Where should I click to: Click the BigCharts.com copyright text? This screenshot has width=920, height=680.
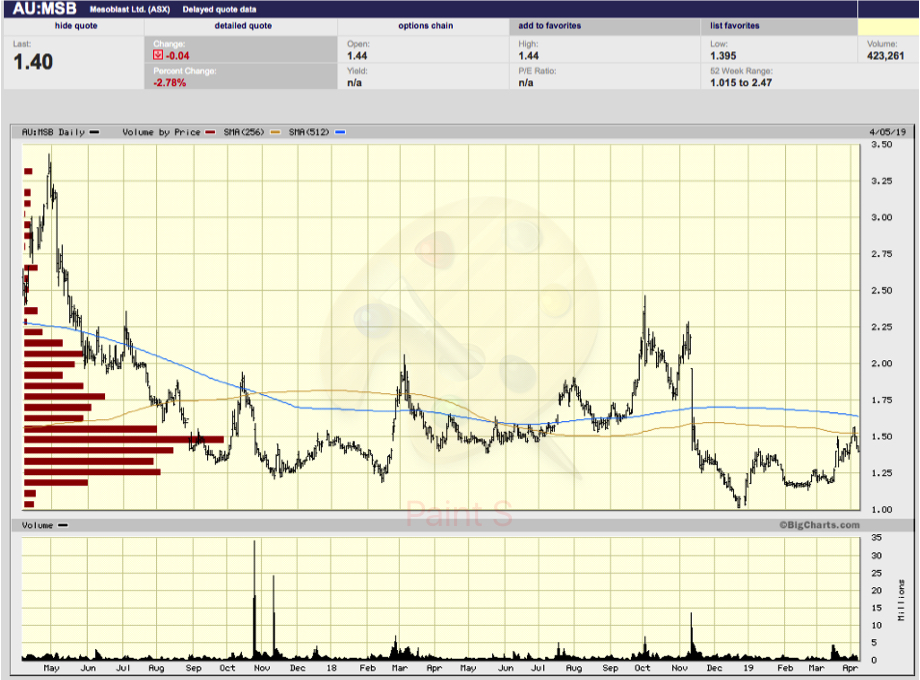click(819, 525)
